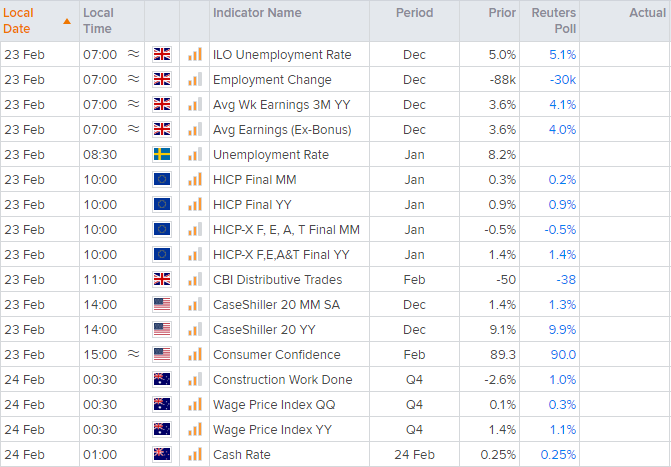Click the Indicator Name column header
671x467 pixels.
click(x=257, y=13)
